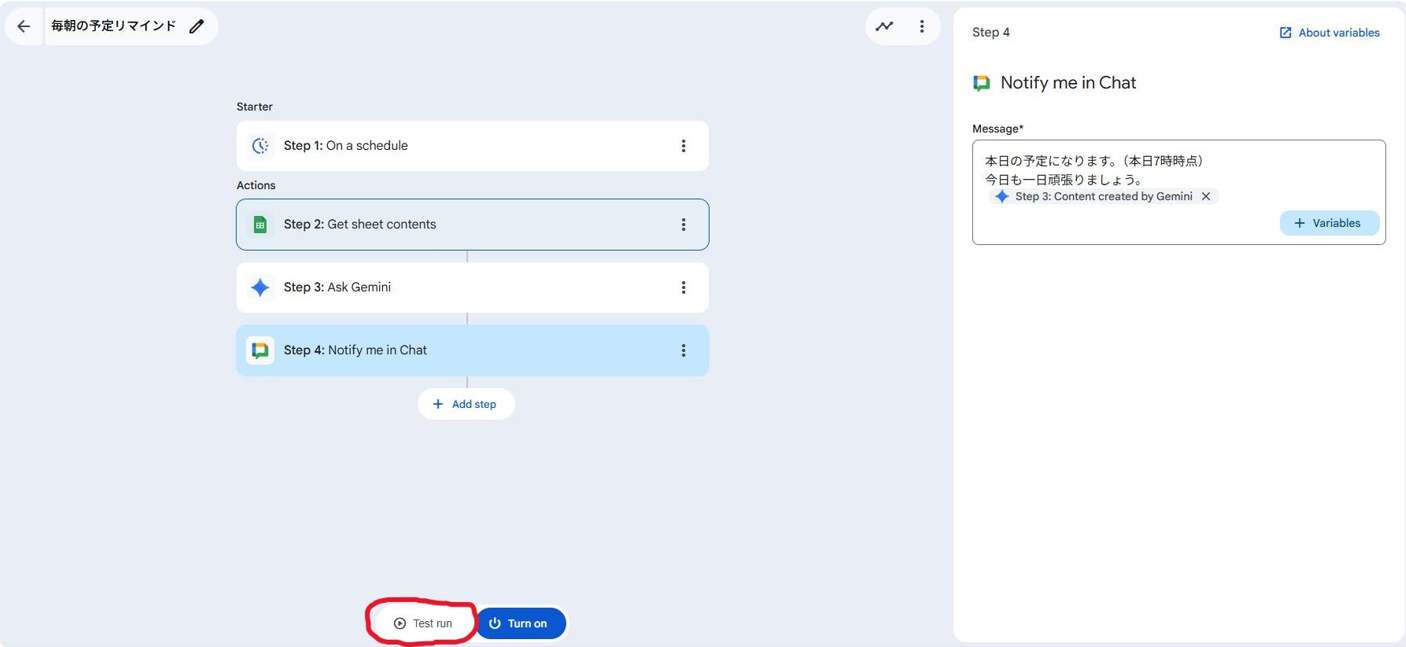
Task: Click the Google Chat icon in Step 4
Action: (260, 351)
